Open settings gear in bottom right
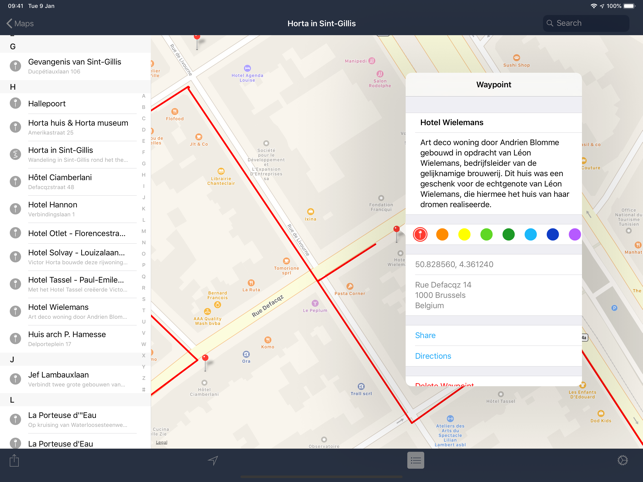643x482 pixels. pos(622,461)
